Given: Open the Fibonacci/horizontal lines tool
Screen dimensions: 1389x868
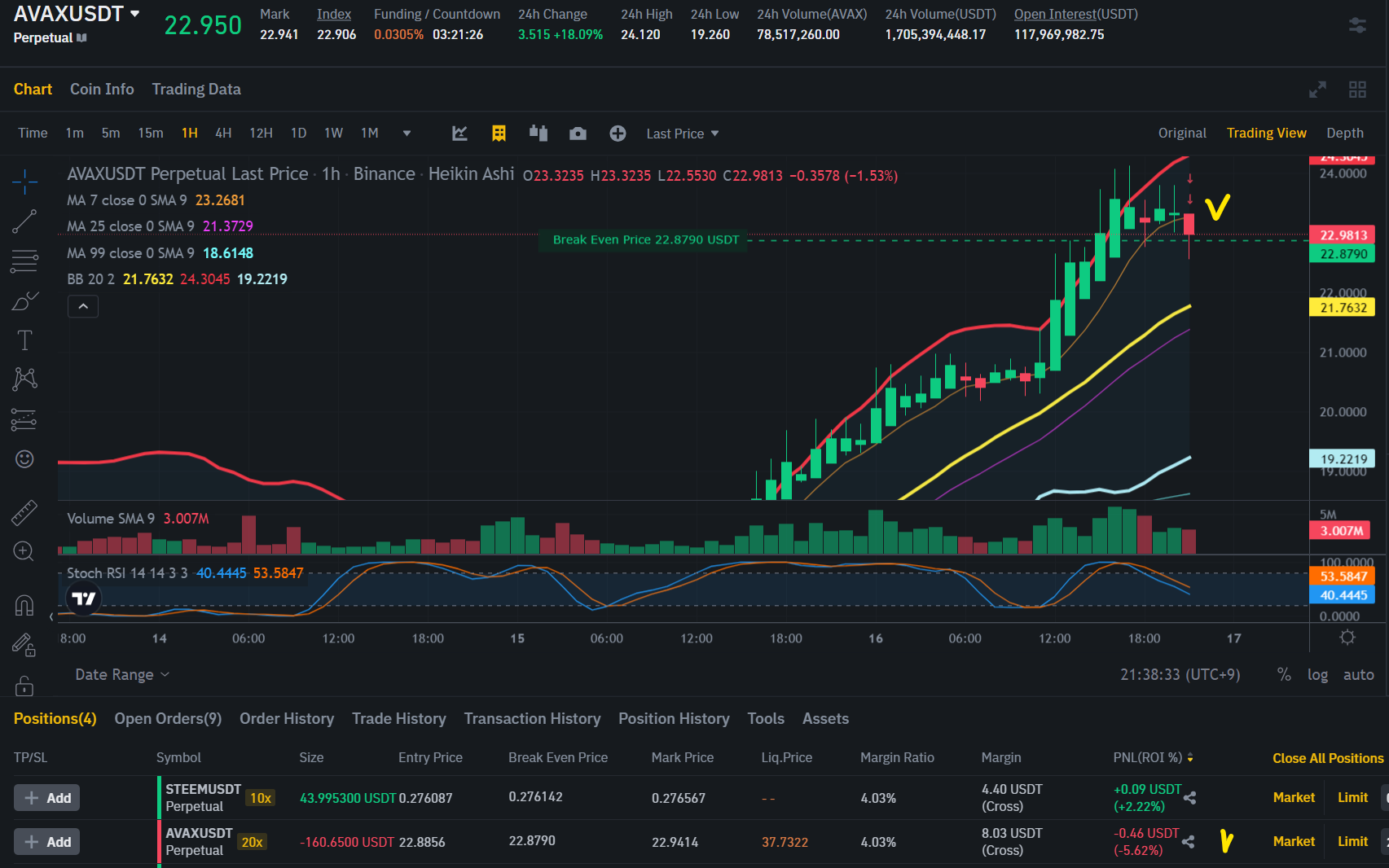Looking at the screenshot, I should tap(24, 261).
